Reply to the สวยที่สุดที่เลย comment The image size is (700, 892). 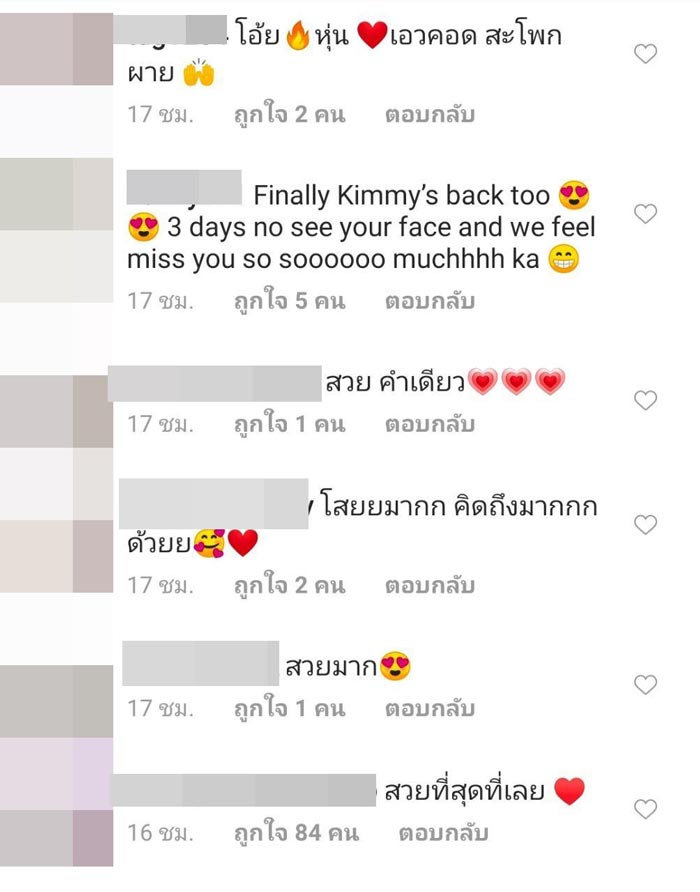443,834
